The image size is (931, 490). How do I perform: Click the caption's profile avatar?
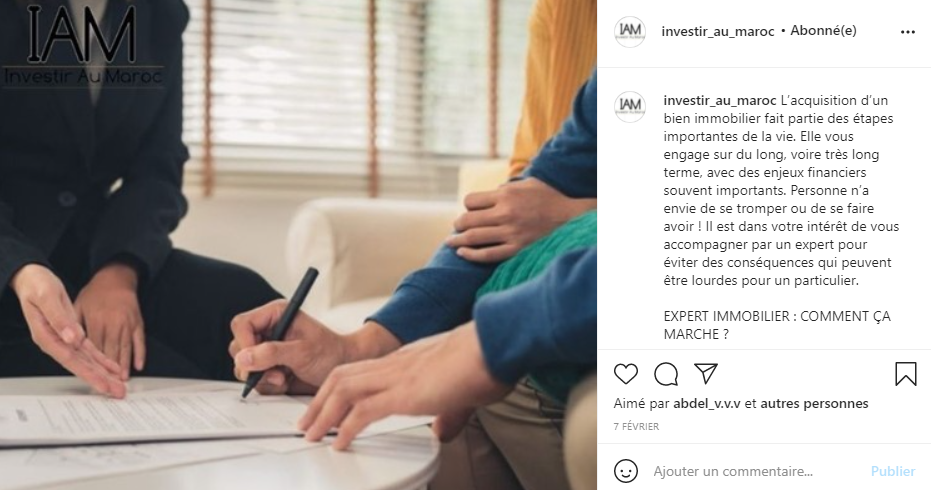pos(630,106)
